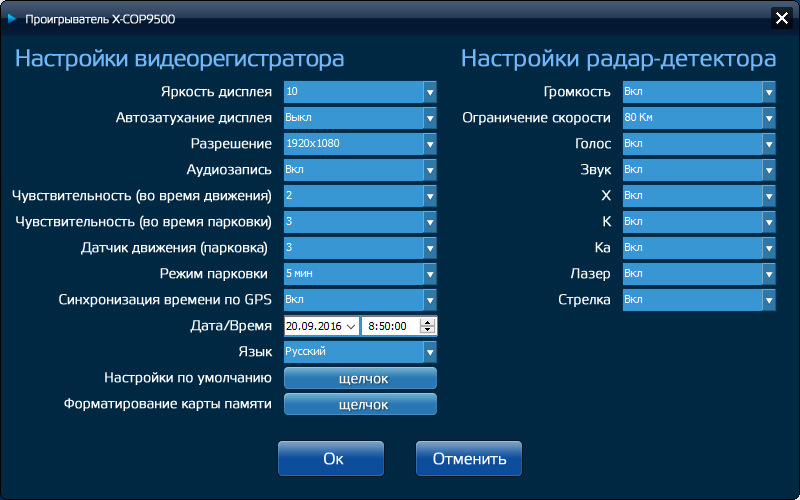800x500 pixels.
Task: Click the blue play icon in title bar
Action: pos(12,19)
